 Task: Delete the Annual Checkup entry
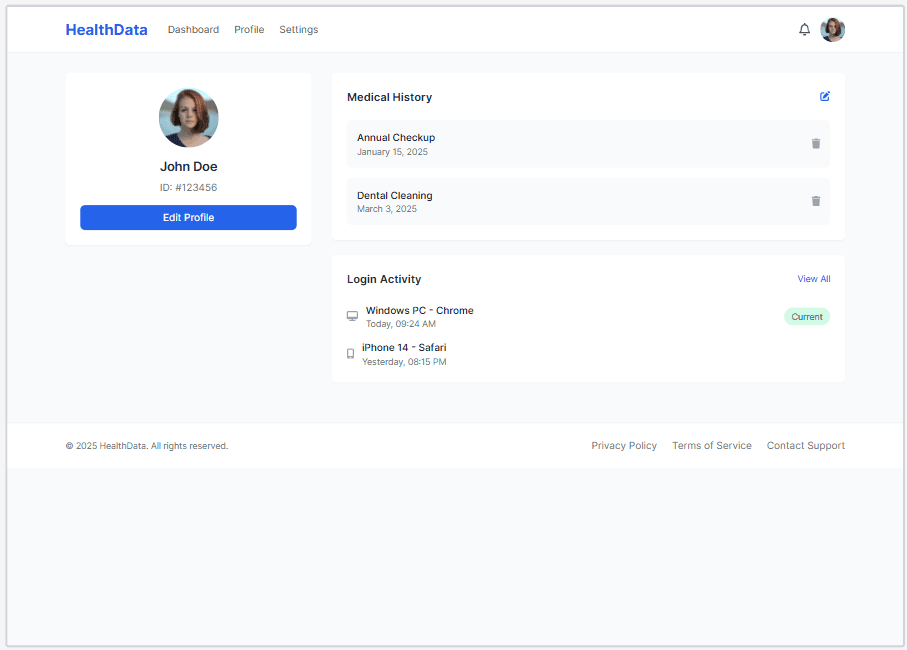816,143
